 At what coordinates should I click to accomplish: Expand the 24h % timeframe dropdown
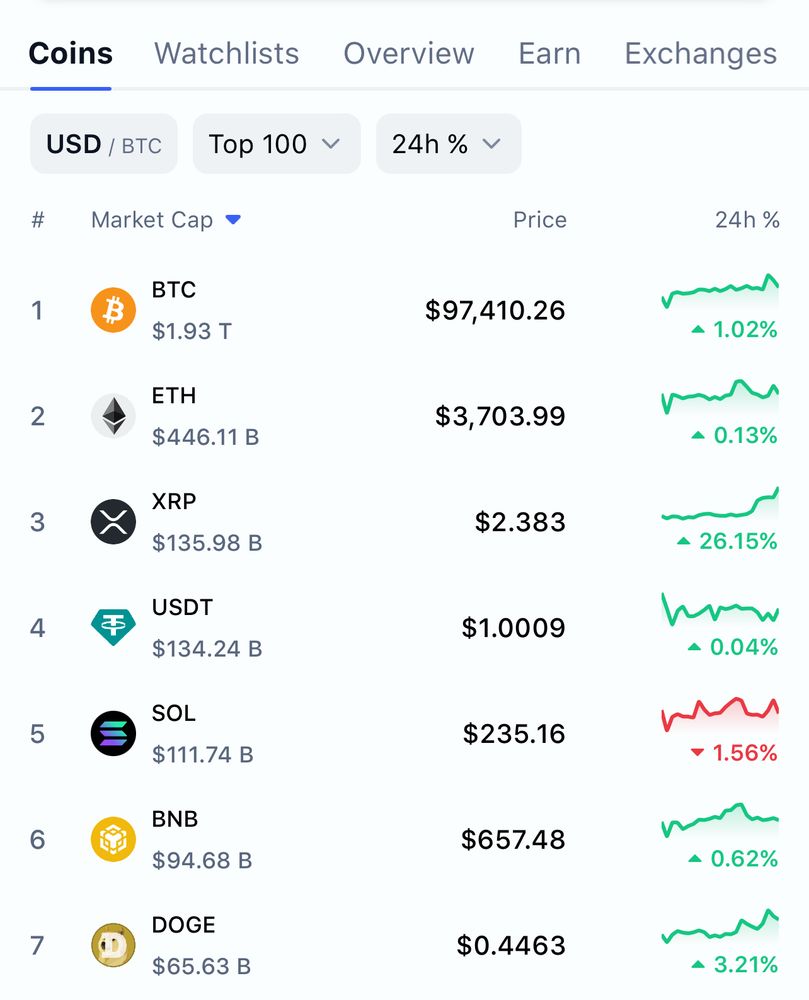[x=448, y=144]
